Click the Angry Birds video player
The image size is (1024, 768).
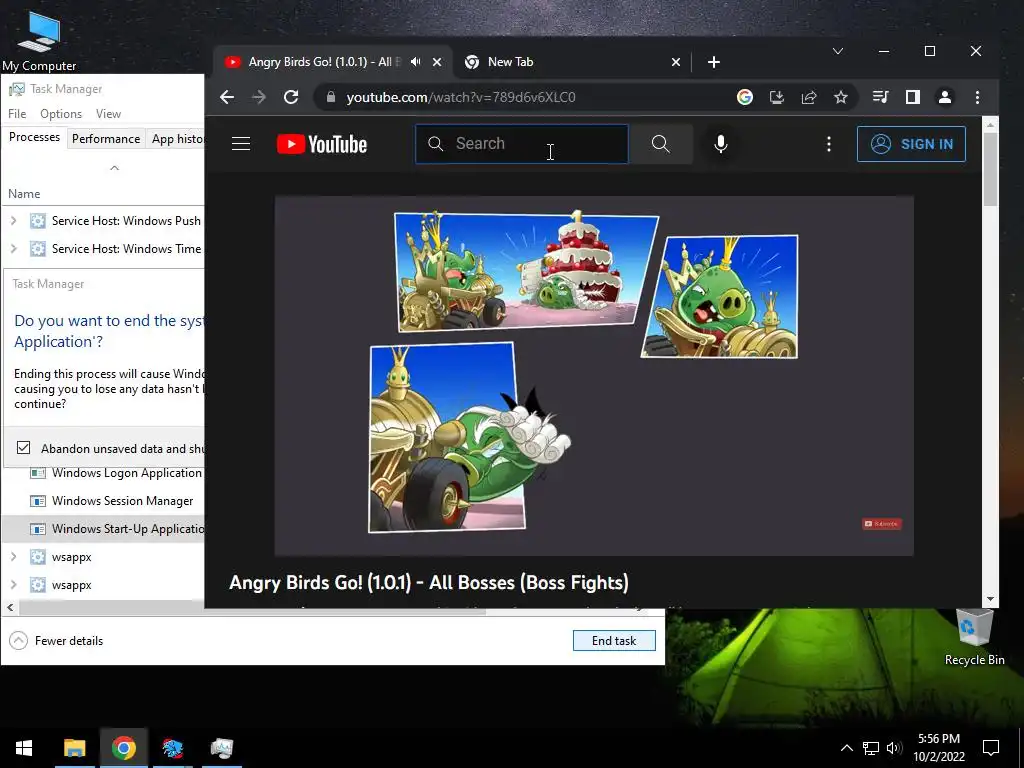594,376
